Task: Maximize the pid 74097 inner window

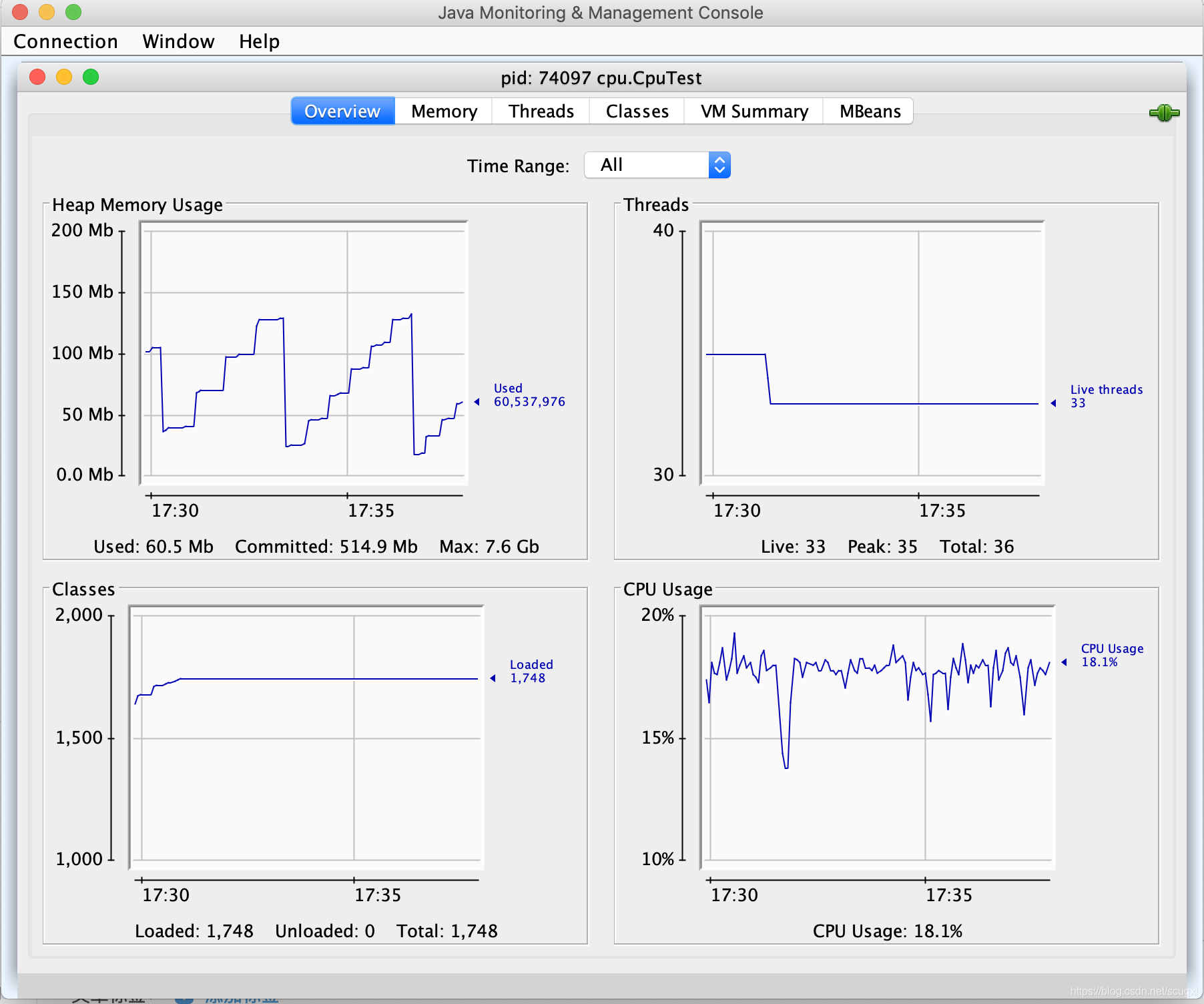Action: pyautogui.click(x=91, y=77)
